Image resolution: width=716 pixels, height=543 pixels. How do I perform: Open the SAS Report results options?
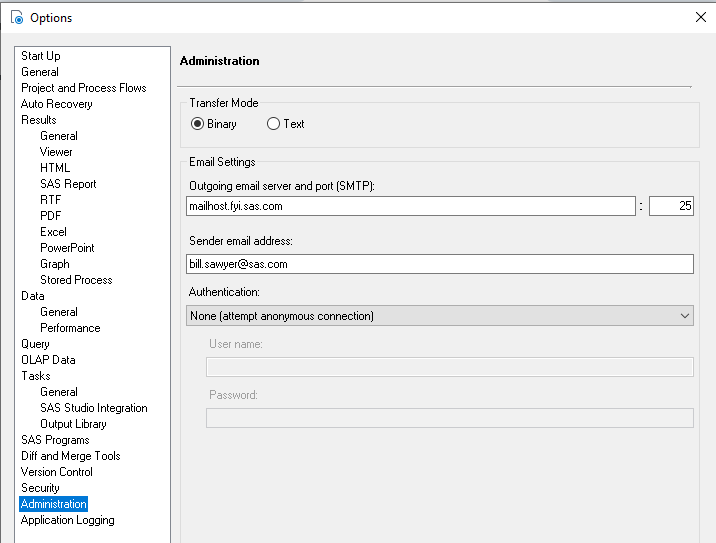[x=68, y=184]
